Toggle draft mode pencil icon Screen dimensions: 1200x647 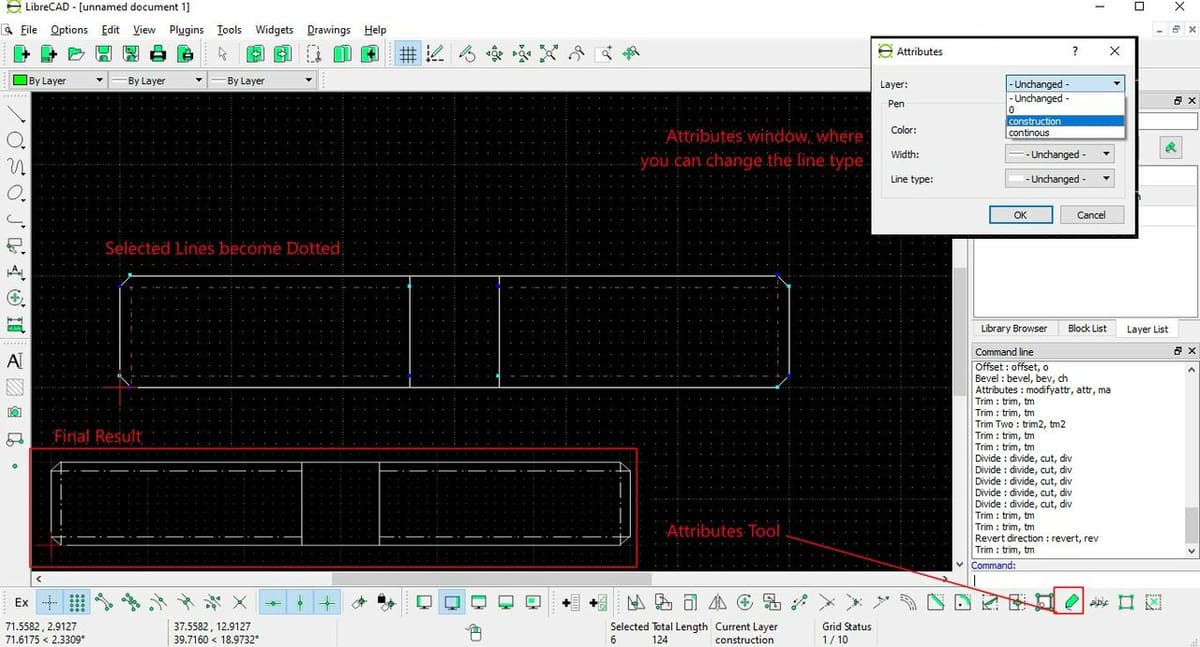(x=435, y=55)
